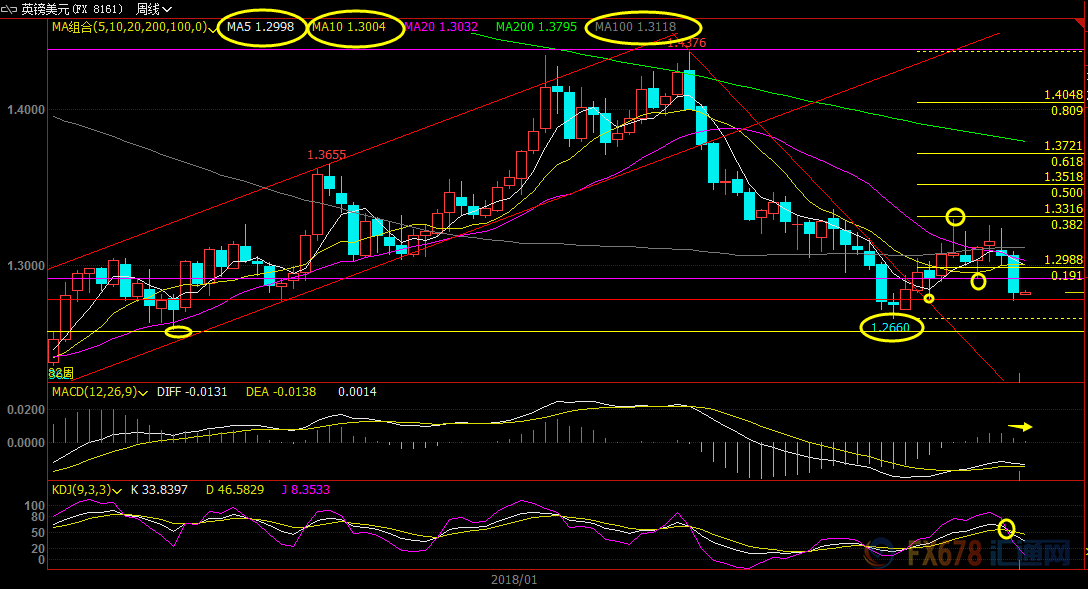Click the yellow arrow in MACD panel
This screenshot has height=589, width=1088.
(x=1020, y=427)
